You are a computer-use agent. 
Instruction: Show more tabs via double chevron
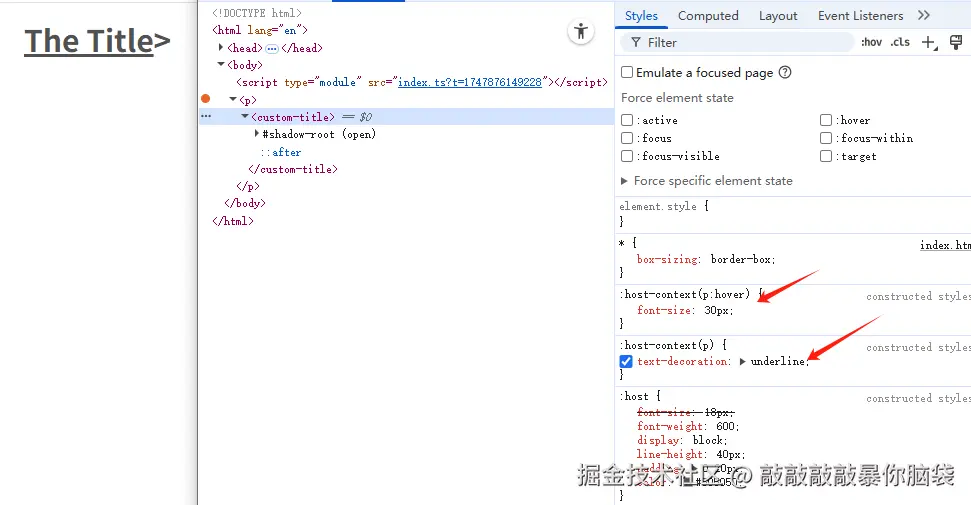[x=924, y=15]
